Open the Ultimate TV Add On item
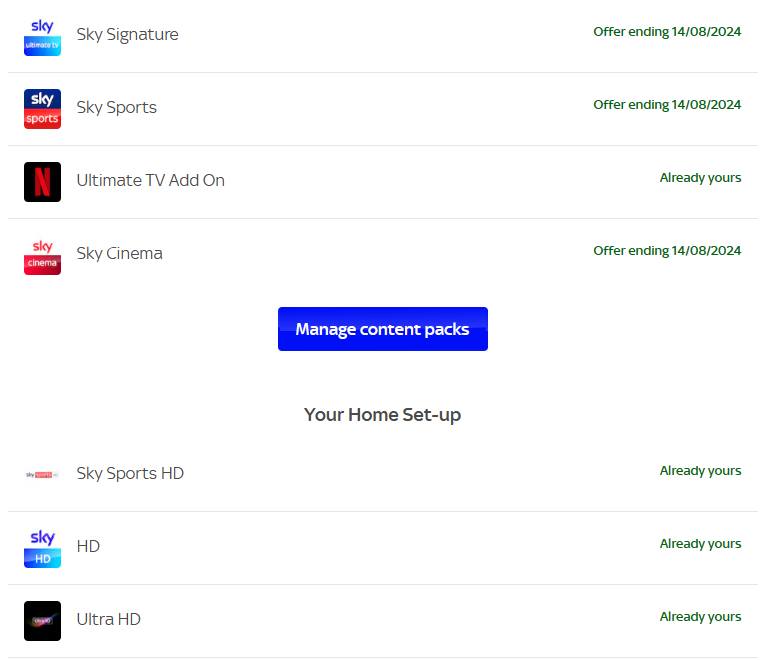The width and height of the screenshot is (766, 660). pyautogui.click(x=150, y=181)
